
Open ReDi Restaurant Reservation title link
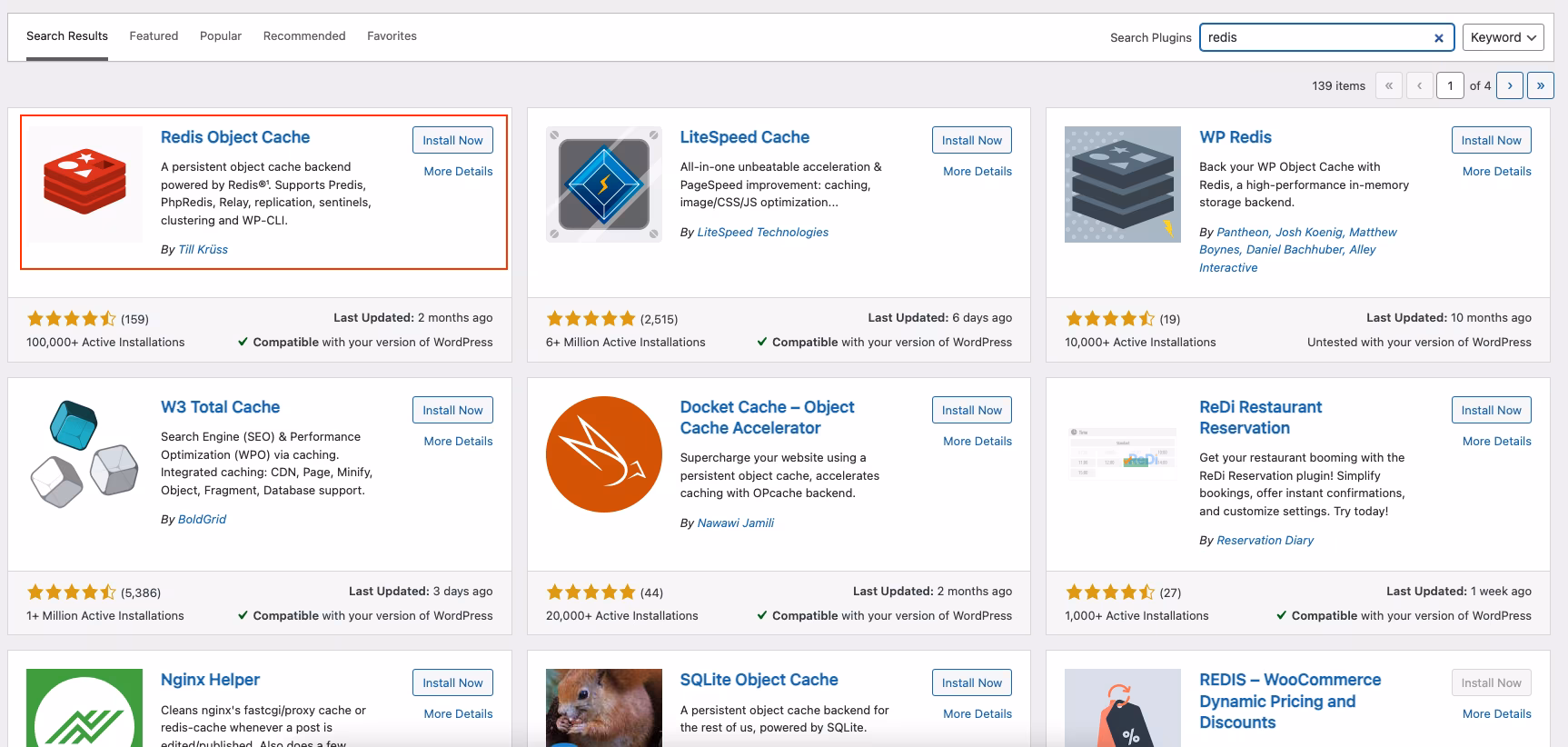tap(1261, 417)
